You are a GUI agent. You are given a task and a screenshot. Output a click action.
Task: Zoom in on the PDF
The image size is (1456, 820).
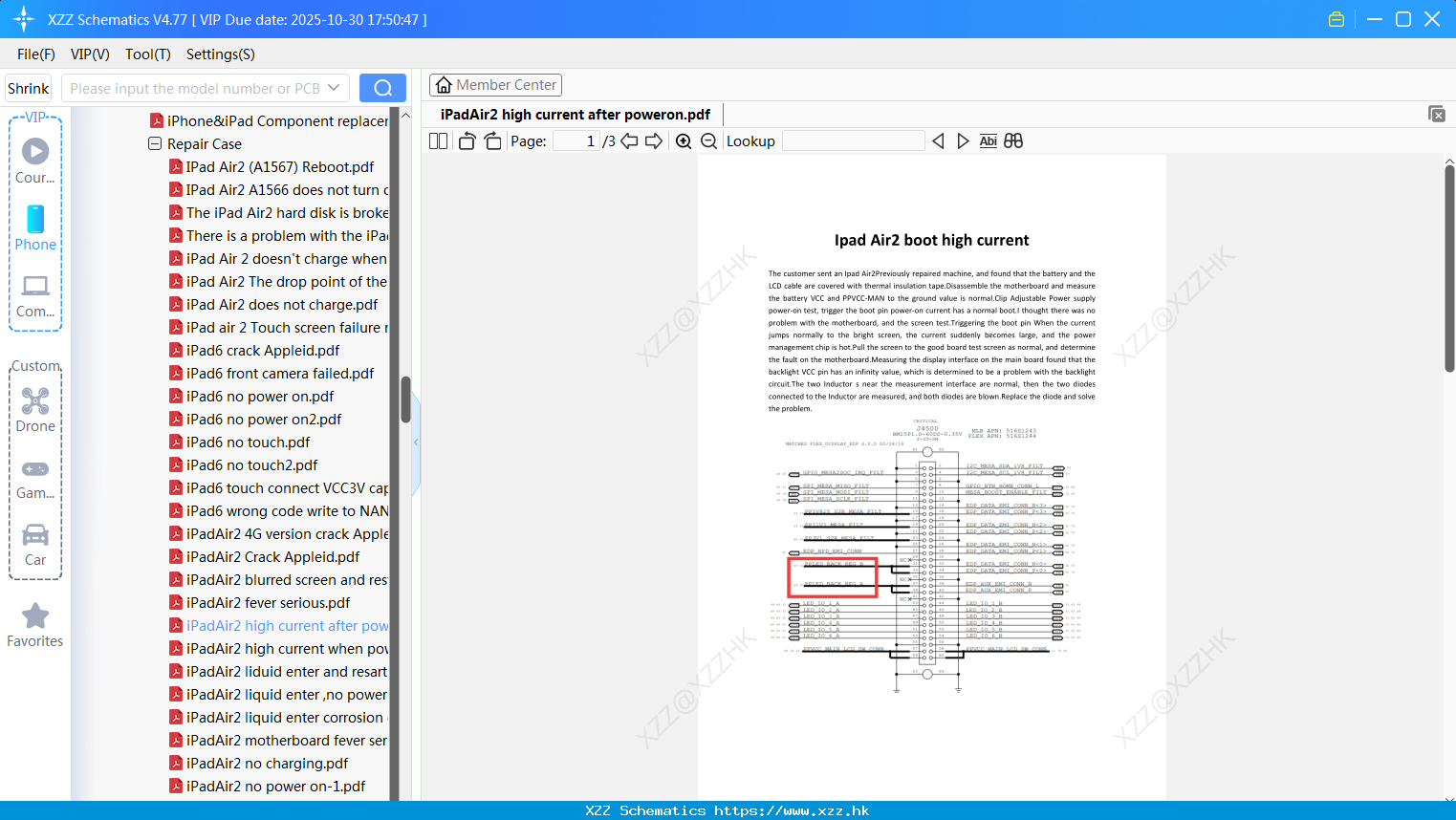[x=684, y=140]
